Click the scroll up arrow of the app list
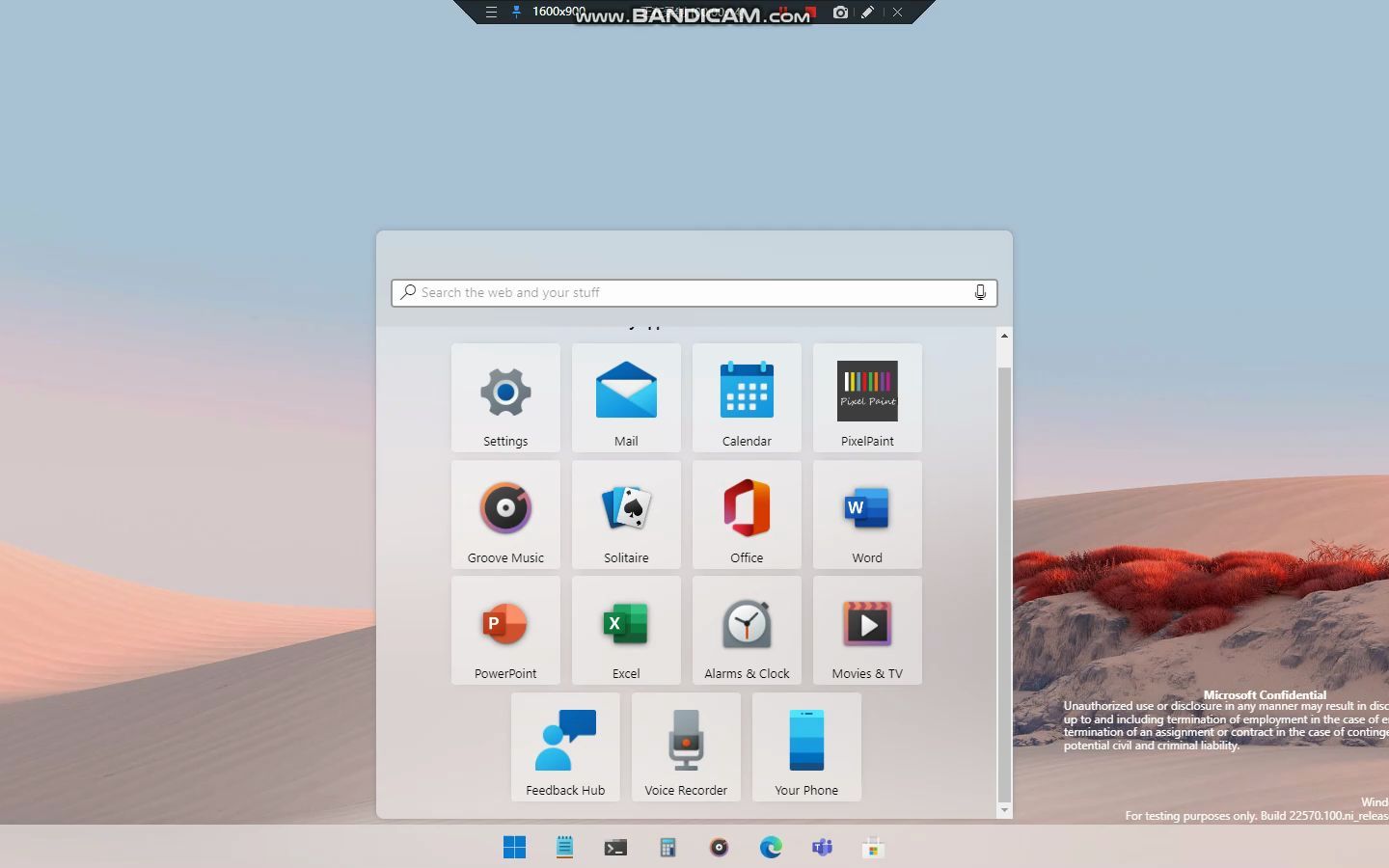 pos(1004,336)
